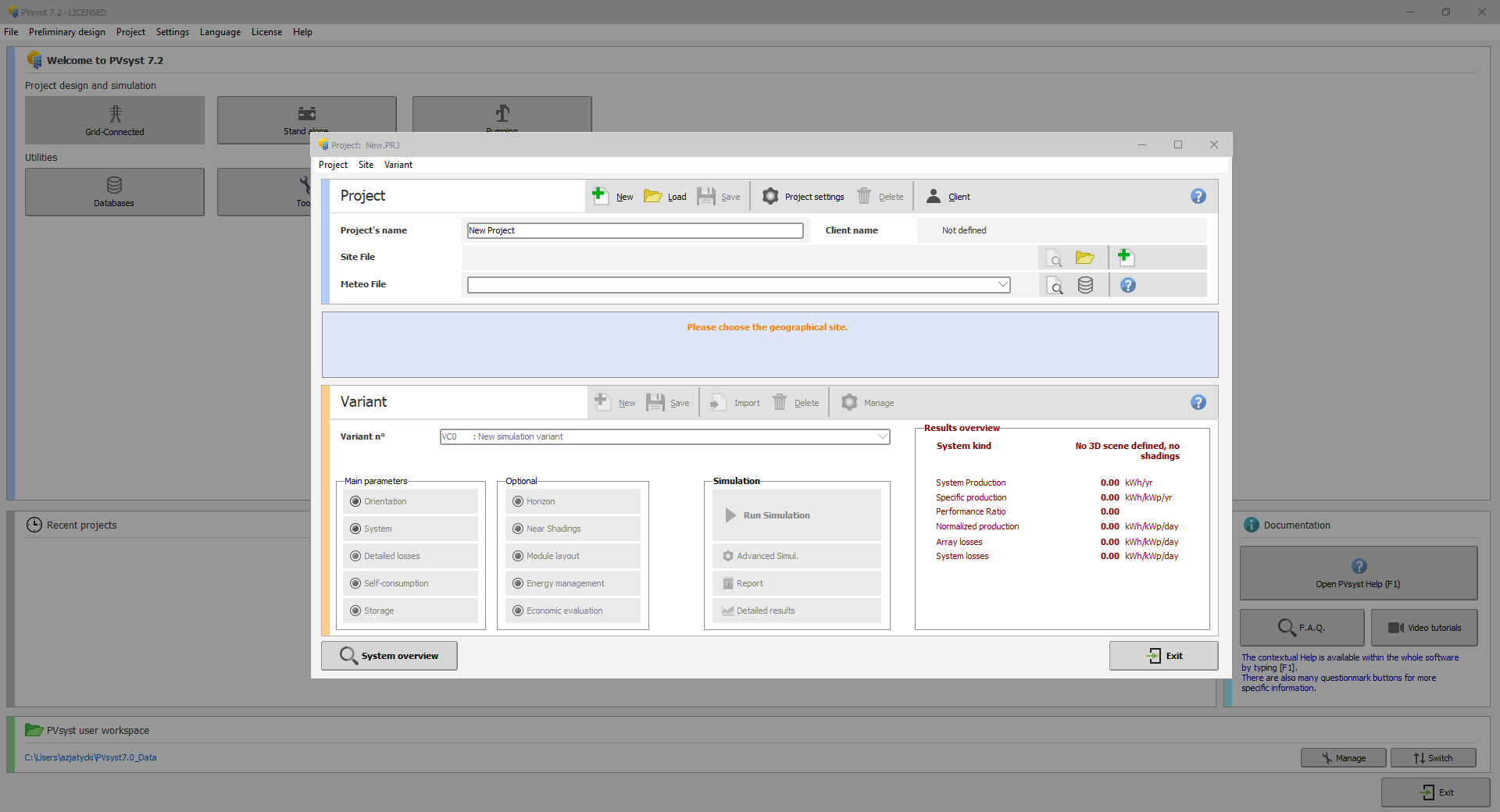Open System overview
The height and width of the screenshot is (812, 1500).
pyautogui.click(x=389, y=656)
